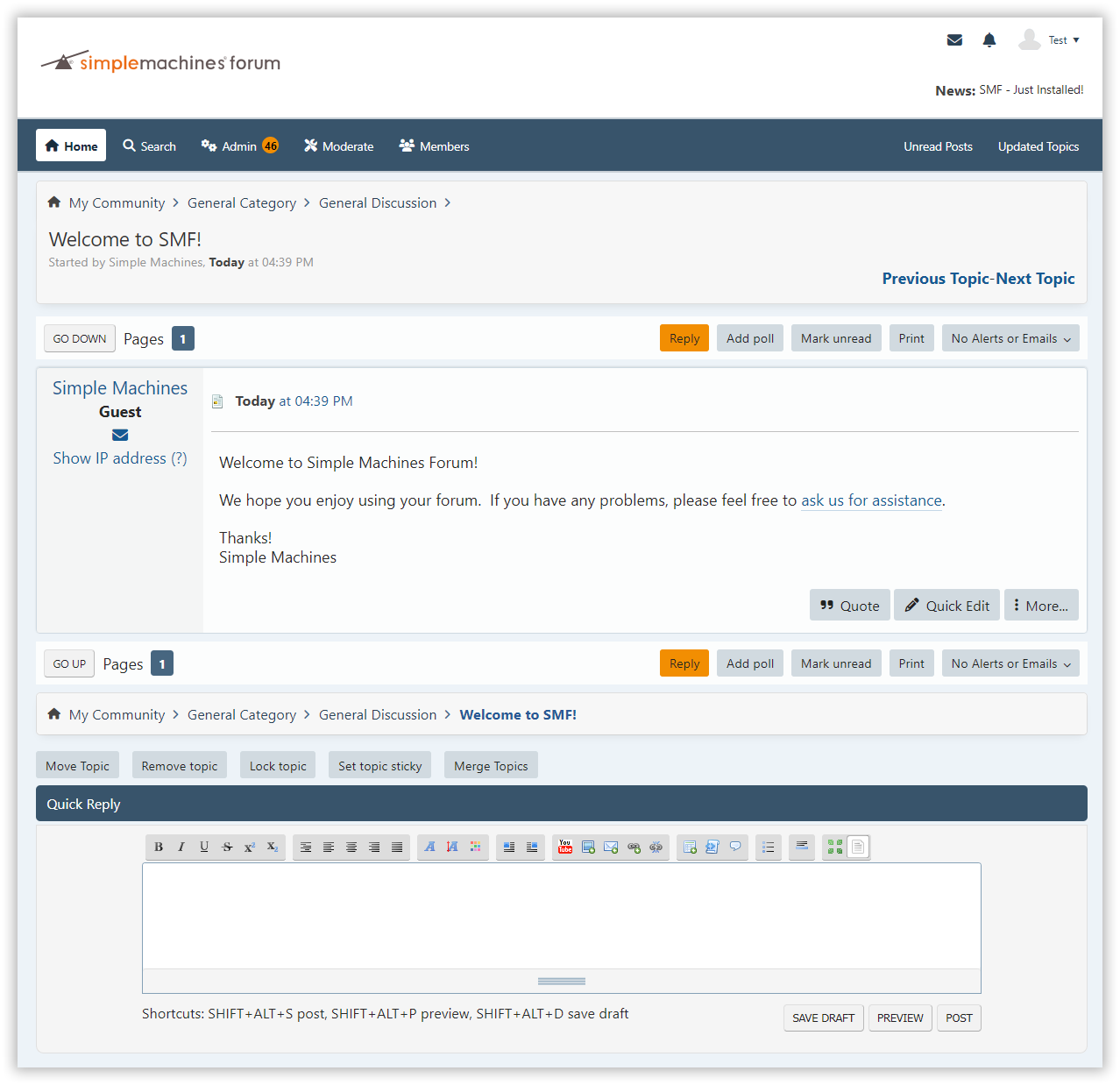Go to the Members menu item
This screenshot has width=1120, height=1085.
click(434, 146)
